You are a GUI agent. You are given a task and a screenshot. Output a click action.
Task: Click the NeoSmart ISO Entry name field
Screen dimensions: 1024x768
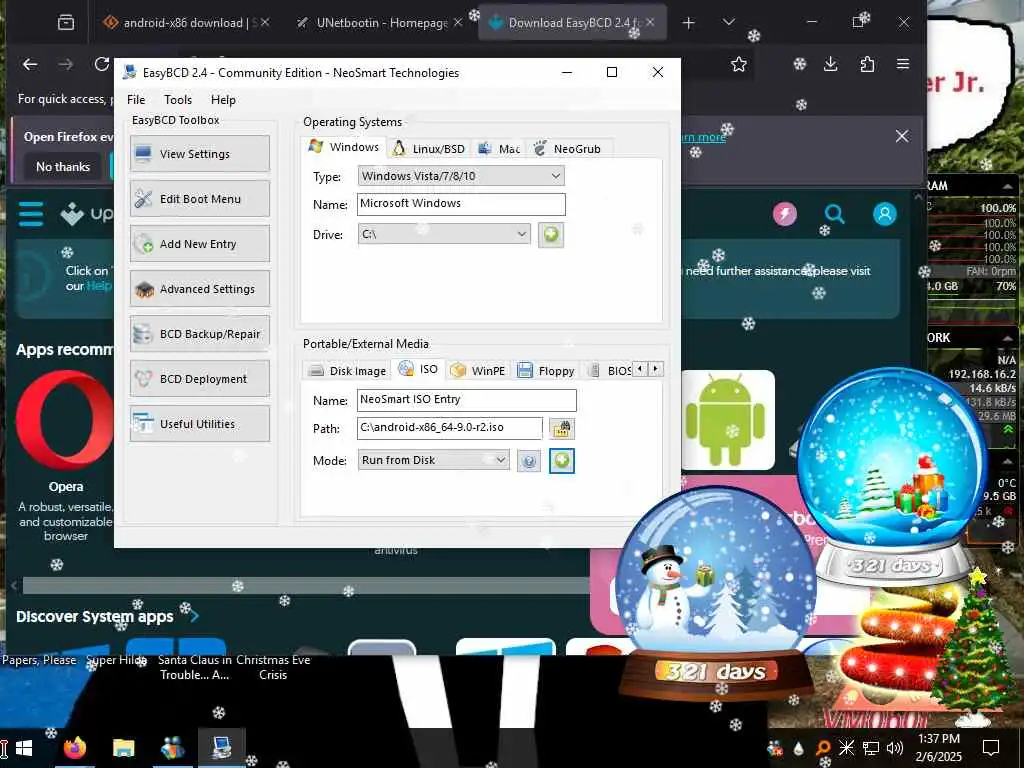click(x=467, y=400)
